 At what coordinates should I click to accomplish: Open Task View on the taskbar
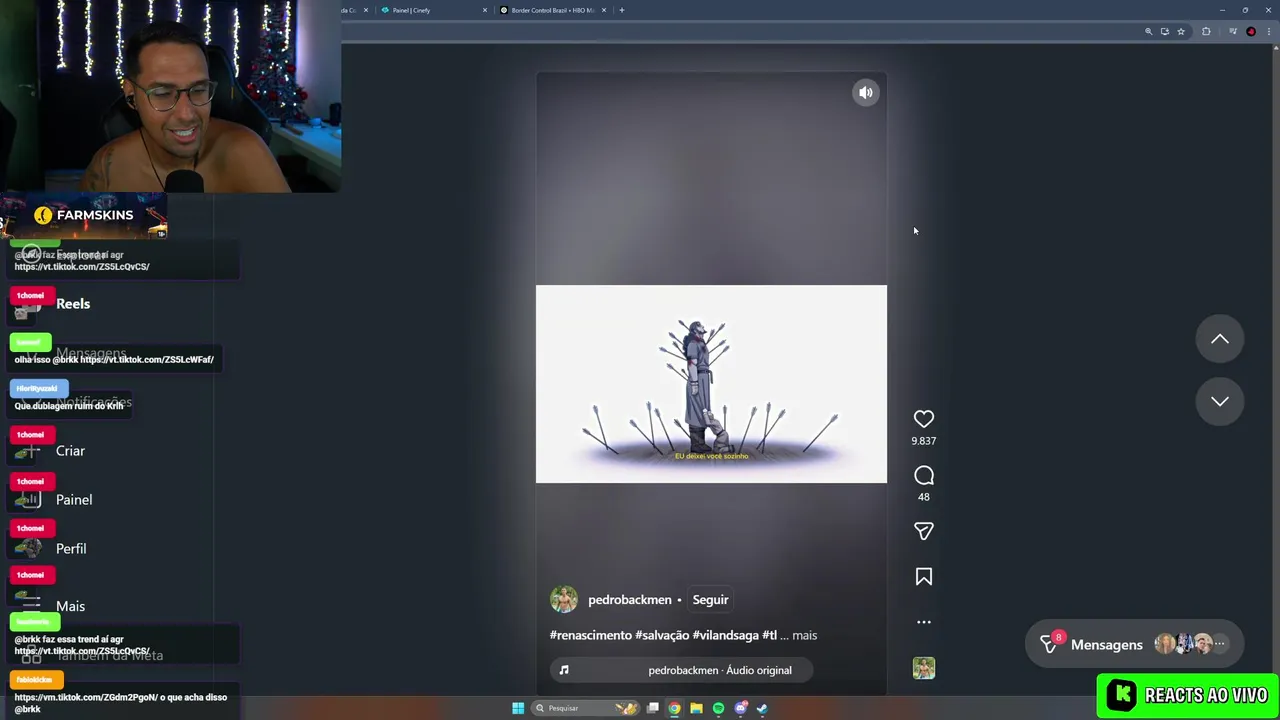click(x=653, y=708)
